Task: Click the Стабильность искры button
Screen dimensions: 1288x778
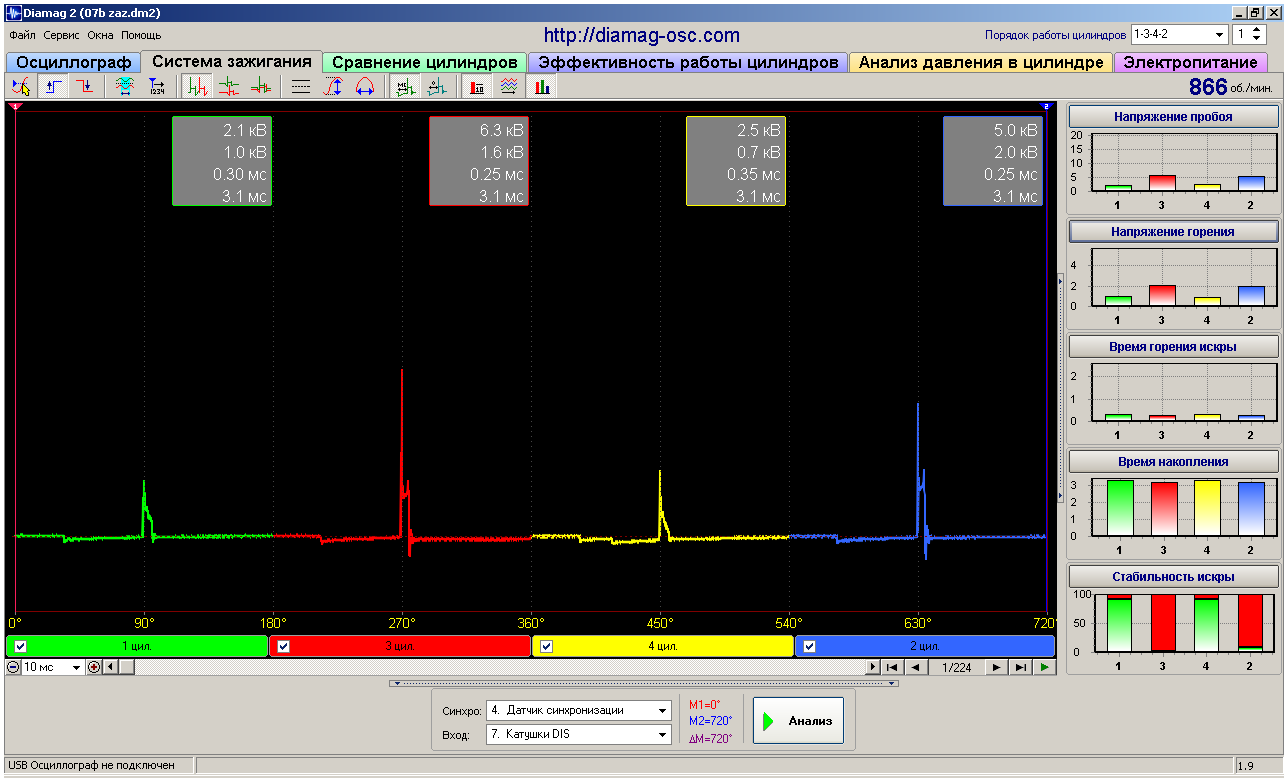Action: click(x=1173, y=576)
